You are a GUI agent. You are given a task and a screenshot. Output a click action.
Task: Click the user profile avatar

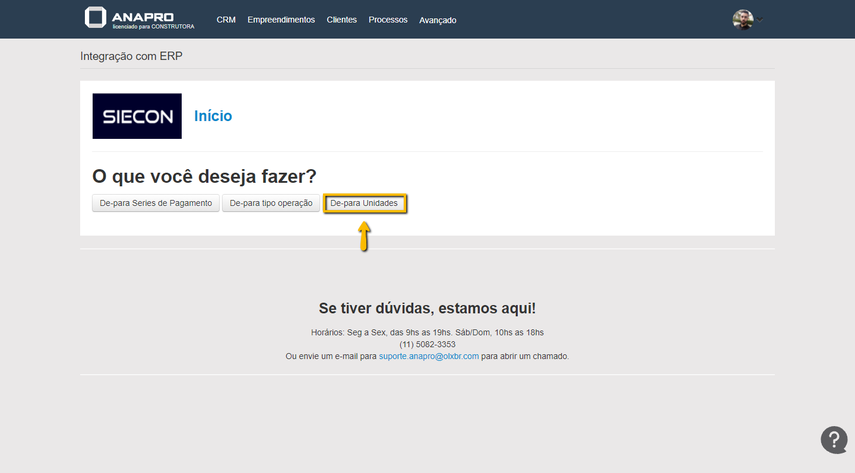click(742, 19)
